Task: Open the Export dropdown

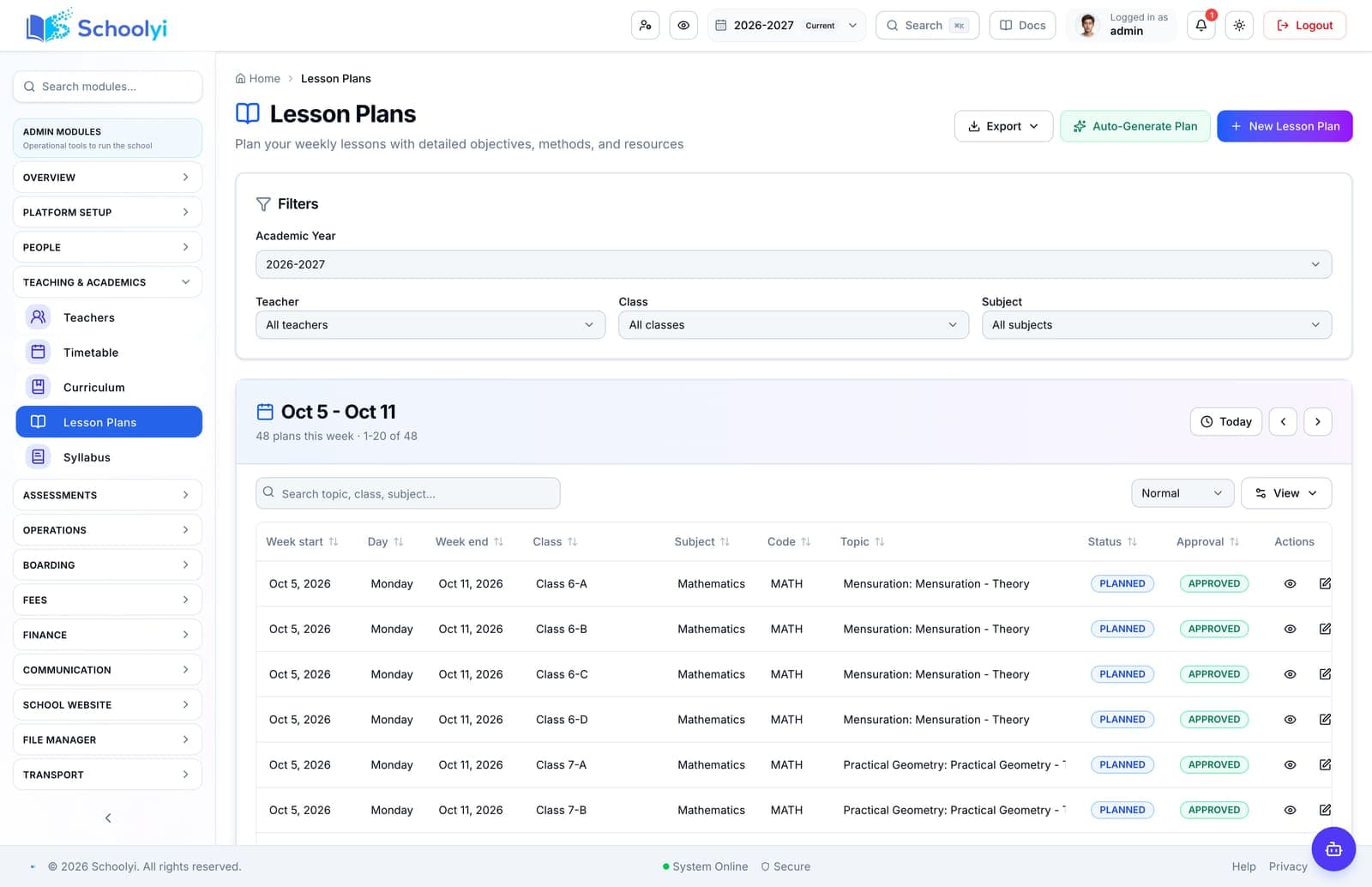Action: [x=1003, y=126]
